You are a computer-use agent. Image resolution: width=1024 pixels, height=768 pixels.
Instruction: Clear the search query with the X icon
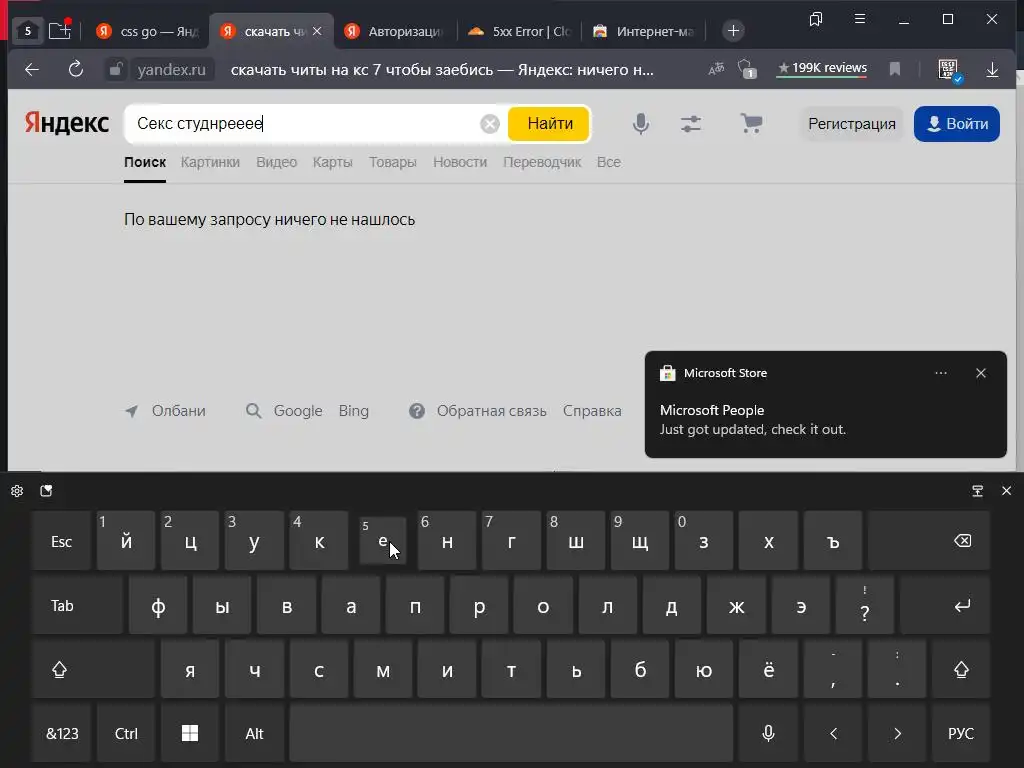(490, 123)
